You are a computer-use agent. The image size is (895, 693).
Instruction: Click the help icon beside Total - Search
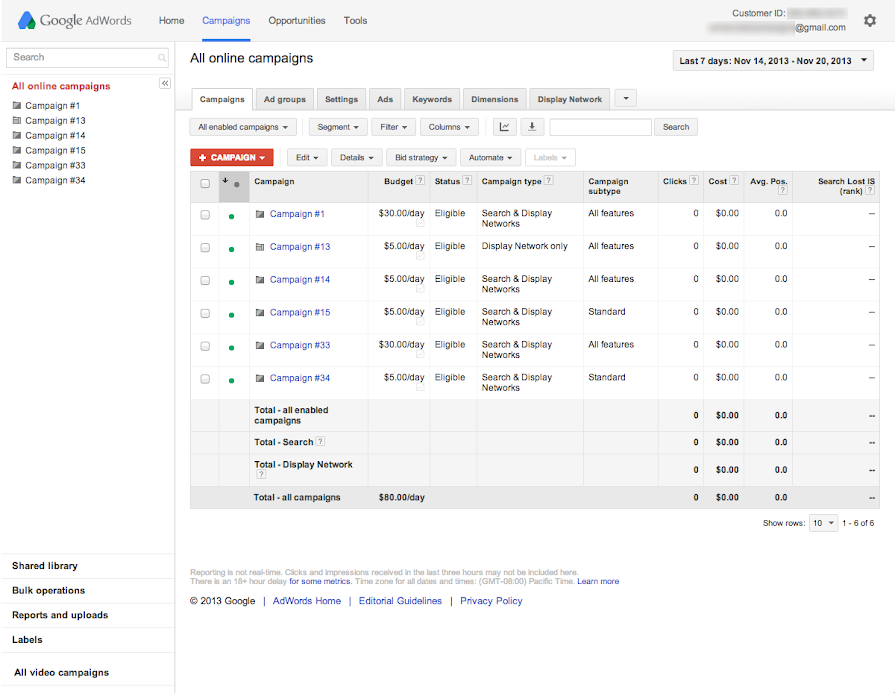pyautogui.click(x=321, y=442)
